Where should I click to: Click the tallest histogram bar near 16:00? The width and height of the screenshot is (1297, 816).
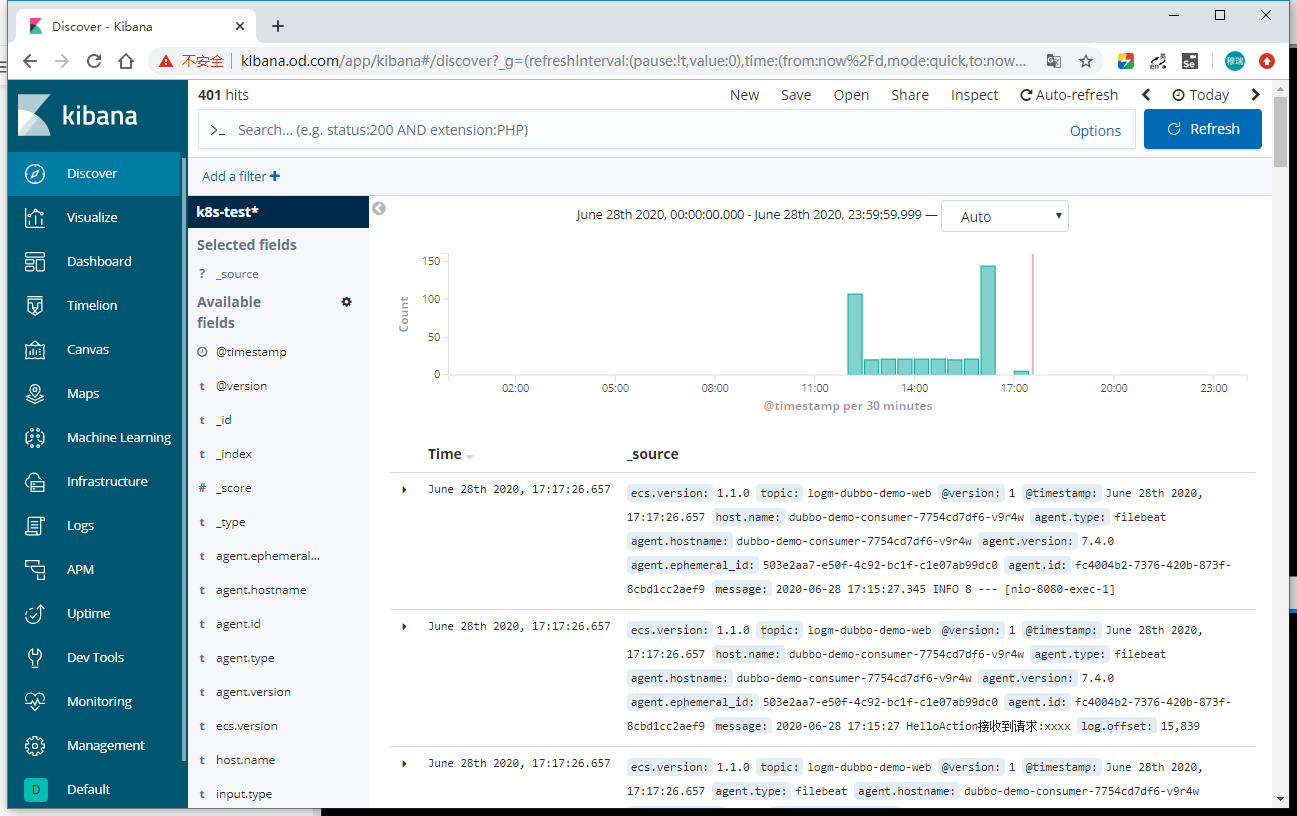coord(988,320)
